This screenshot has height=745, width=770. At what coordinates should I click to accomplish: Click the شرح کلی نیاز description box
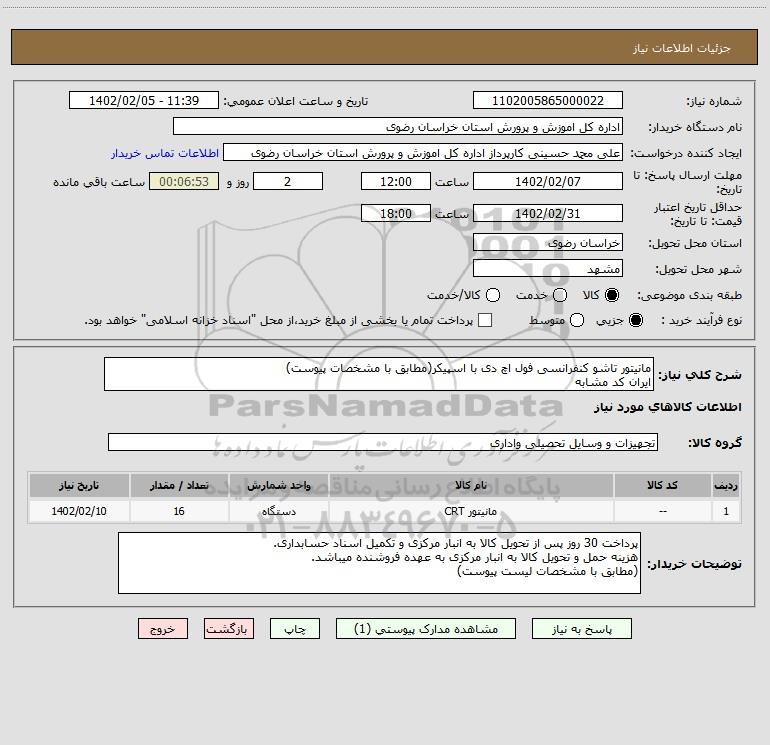point(379,375)
